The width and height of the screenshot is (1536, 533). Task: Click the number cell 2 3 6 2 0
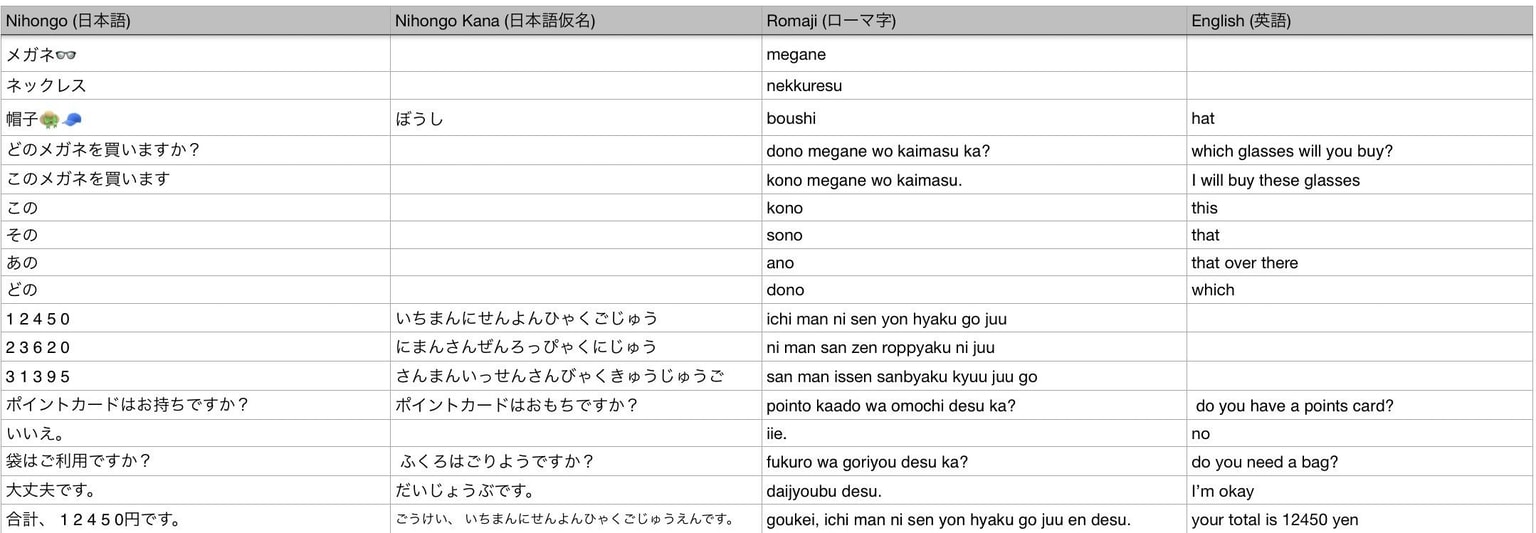coord(196,347)
